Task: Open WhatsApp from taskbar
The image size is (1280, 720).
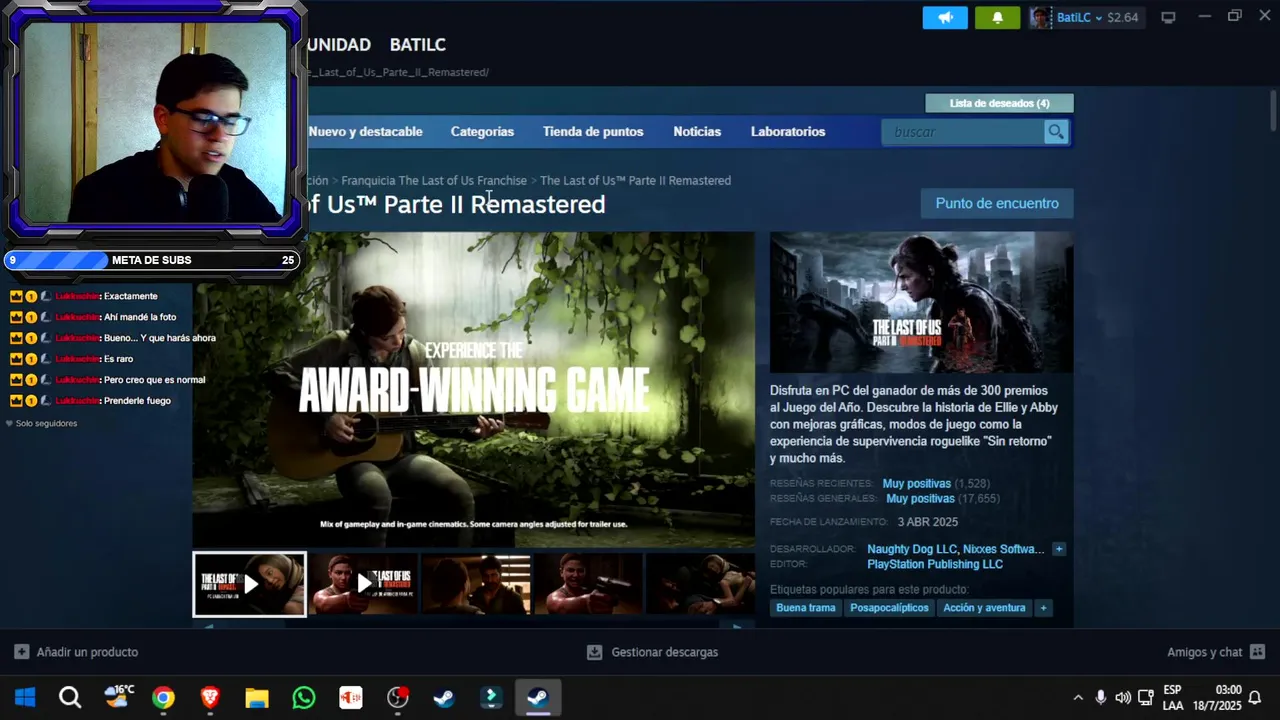Action: (x=304, y=697)
